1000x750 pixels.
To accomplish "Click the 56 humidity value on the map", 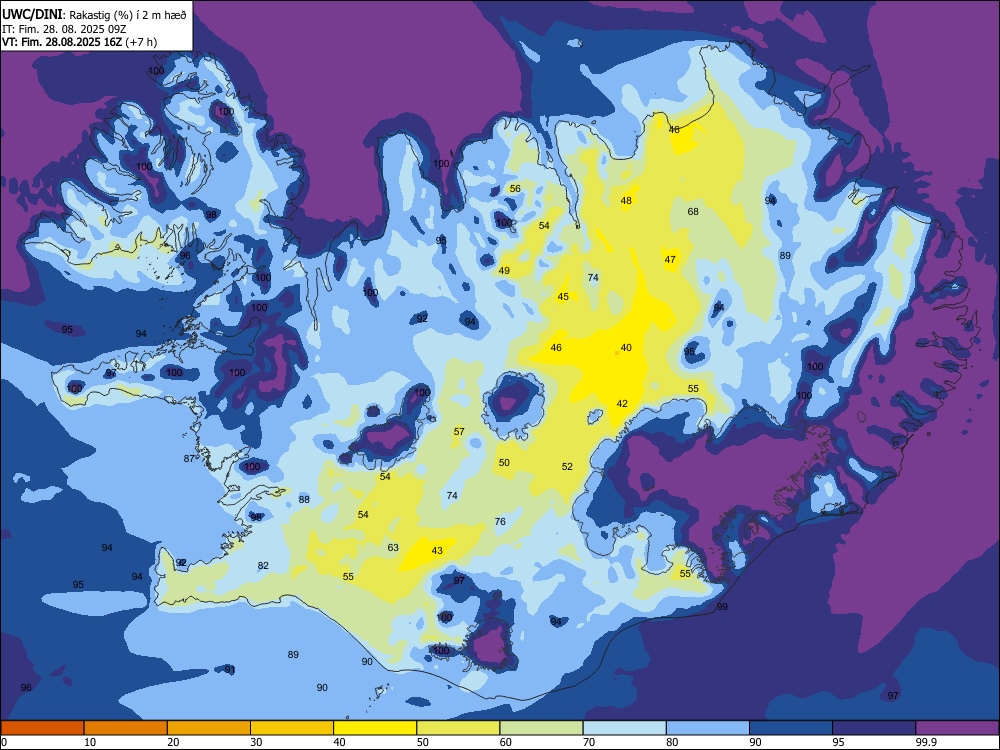I will click(x=515, y=189).
